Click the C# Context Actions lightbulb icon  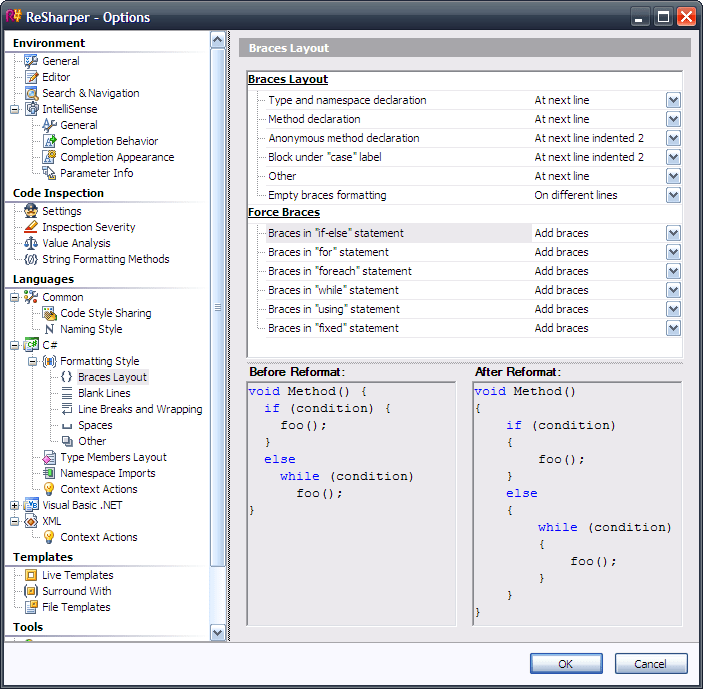[49, 489]
